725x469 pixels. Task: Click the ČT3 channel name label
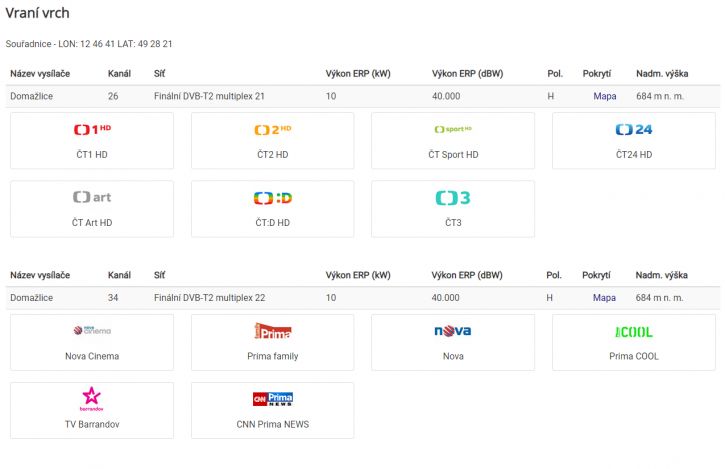point(453,222)
